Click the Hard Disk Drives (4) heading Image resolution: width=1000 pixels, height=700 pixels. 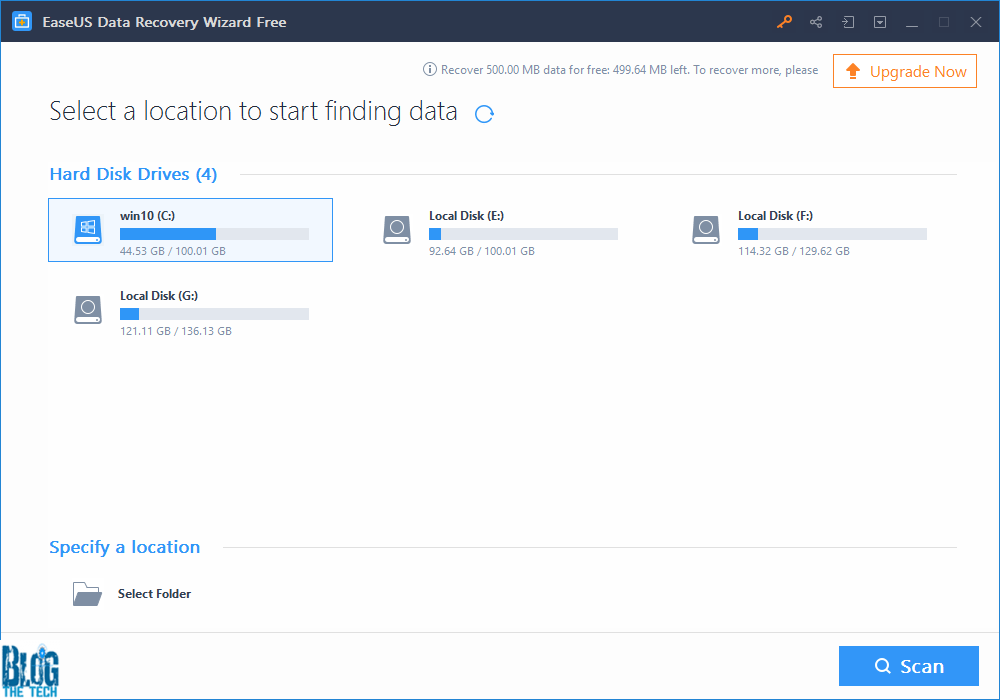pyautogui.click(x=133, y=174)
